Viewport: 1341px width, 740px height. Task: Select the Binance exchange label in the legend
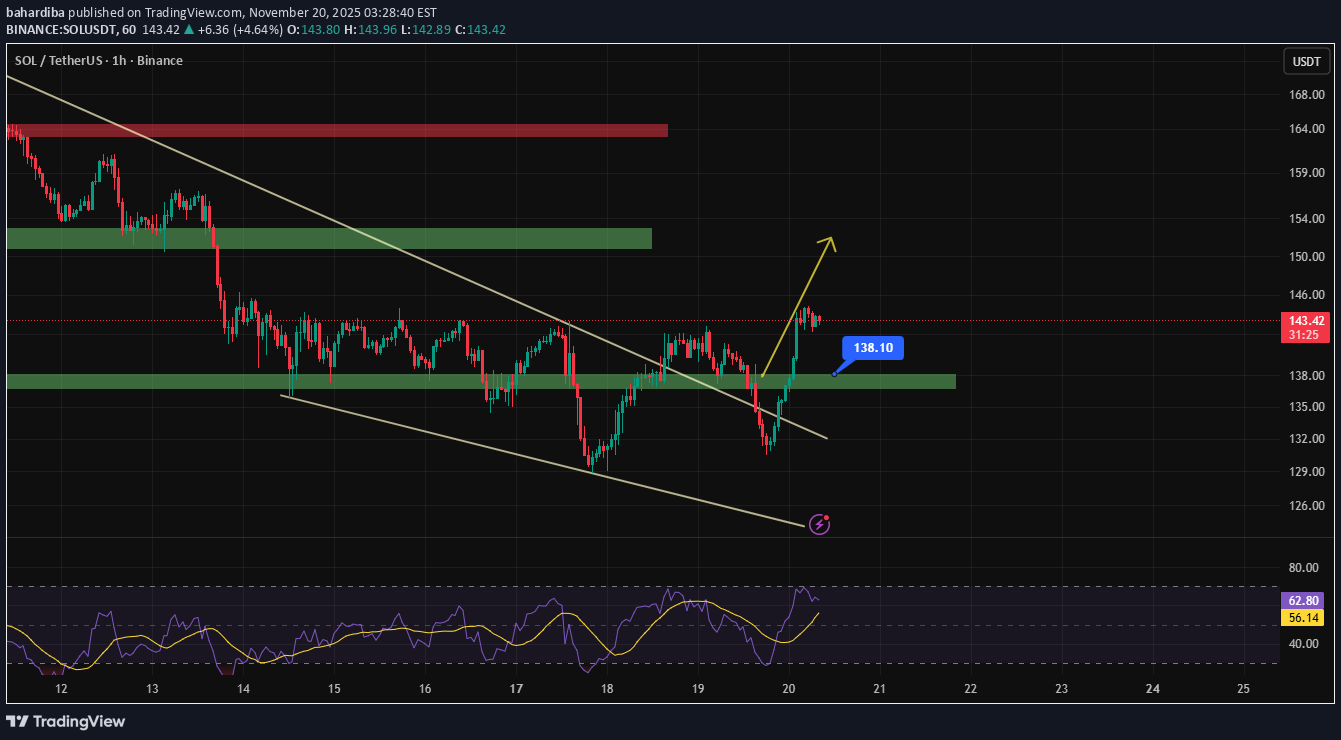(x=160, y=61)
